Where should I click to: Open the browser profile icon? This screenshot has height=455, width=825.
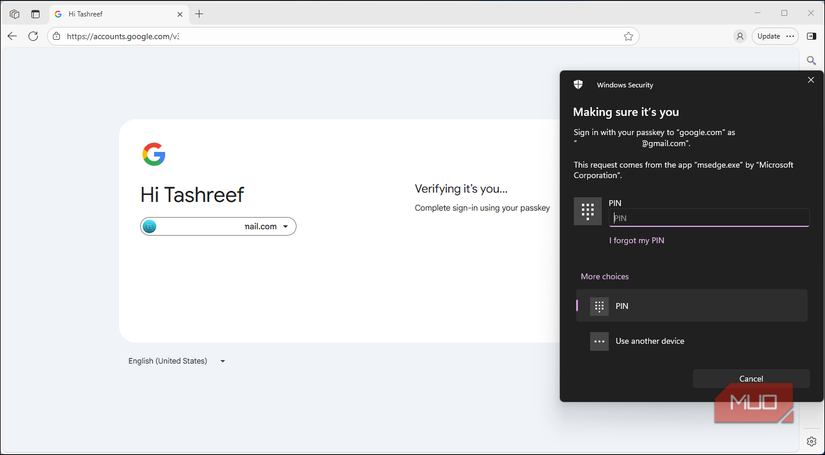tap(740, 36)
